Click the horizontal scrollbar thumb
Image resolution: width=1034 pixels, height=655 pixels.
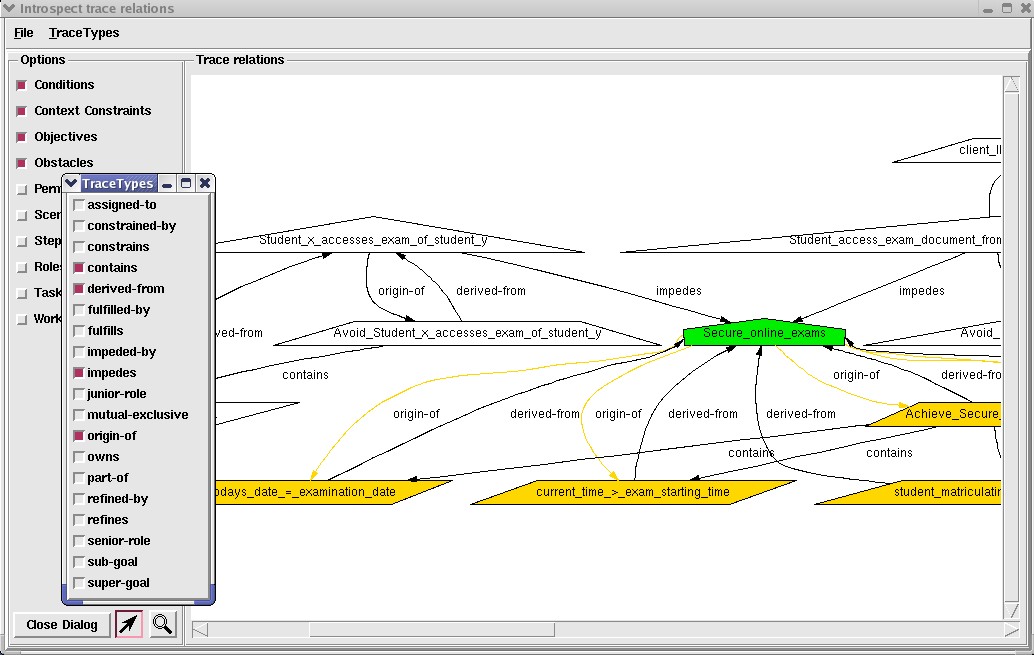pos(432,630)
